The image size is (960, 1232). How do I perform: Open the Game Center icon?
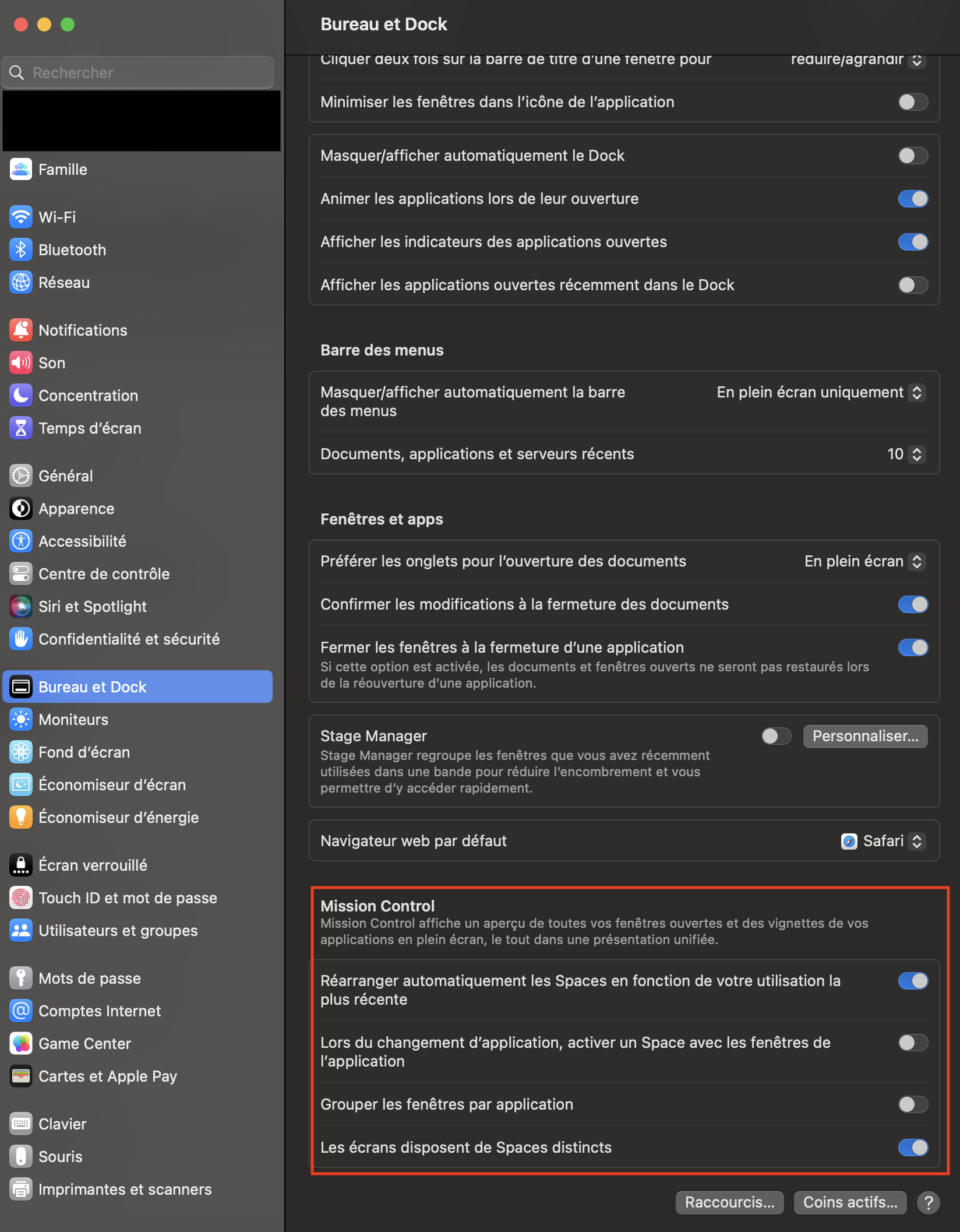pos(21,1044)
